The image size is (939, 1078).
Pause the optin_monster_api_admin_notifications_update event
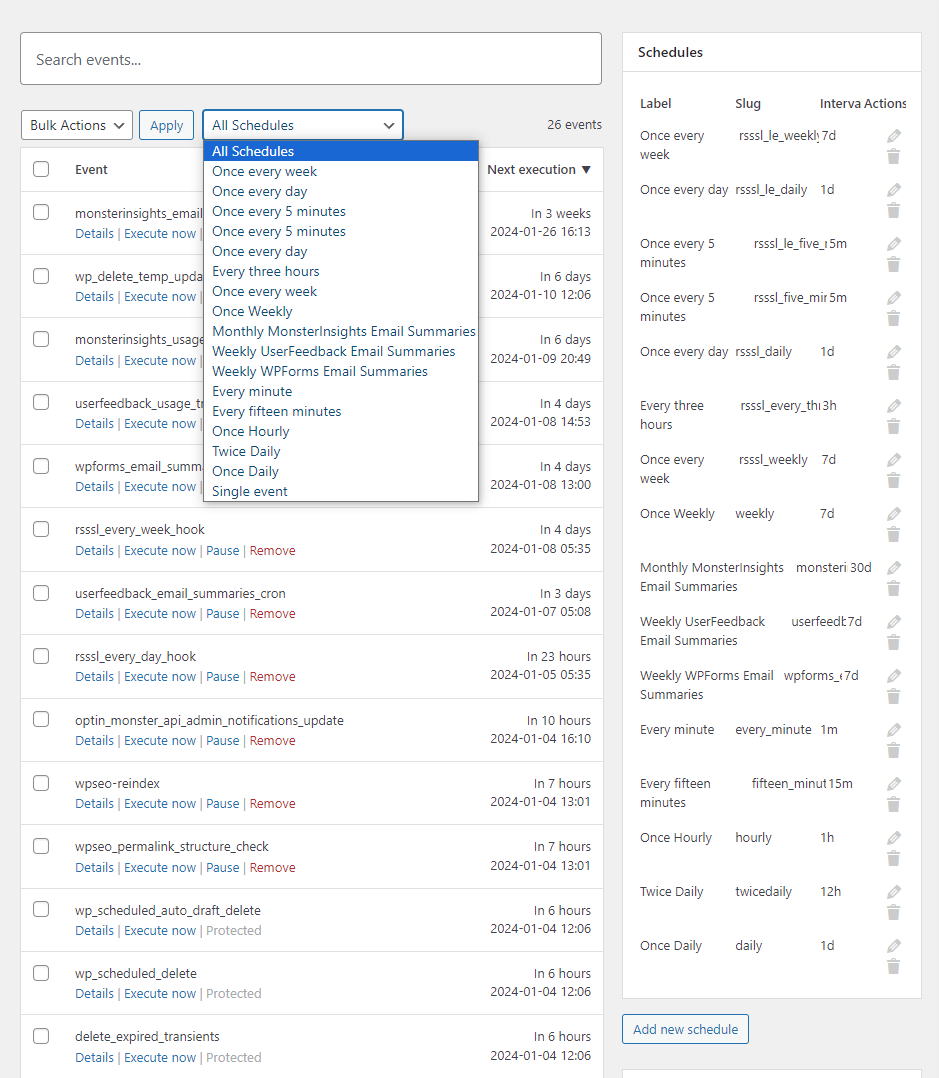click(223, 740)
